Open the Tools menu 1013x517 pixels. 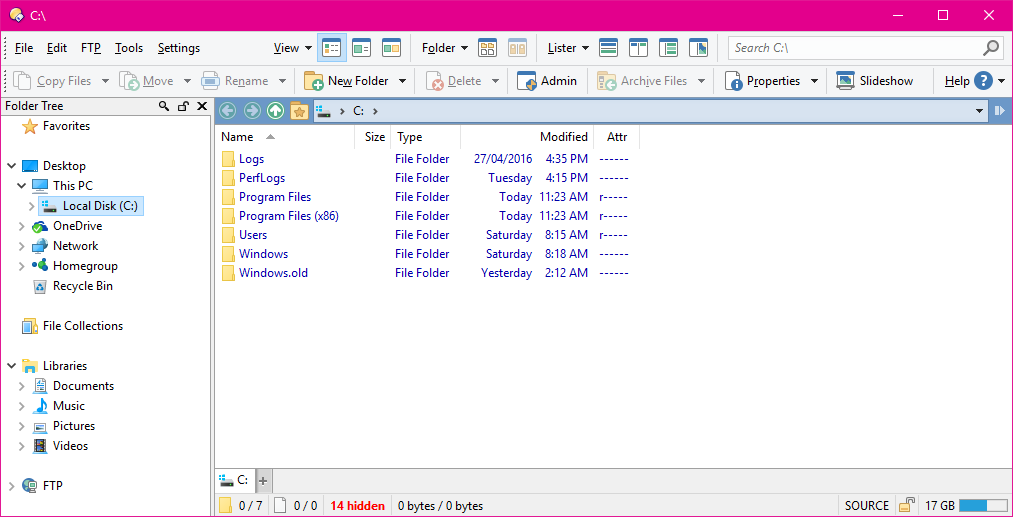click(129, 48)
